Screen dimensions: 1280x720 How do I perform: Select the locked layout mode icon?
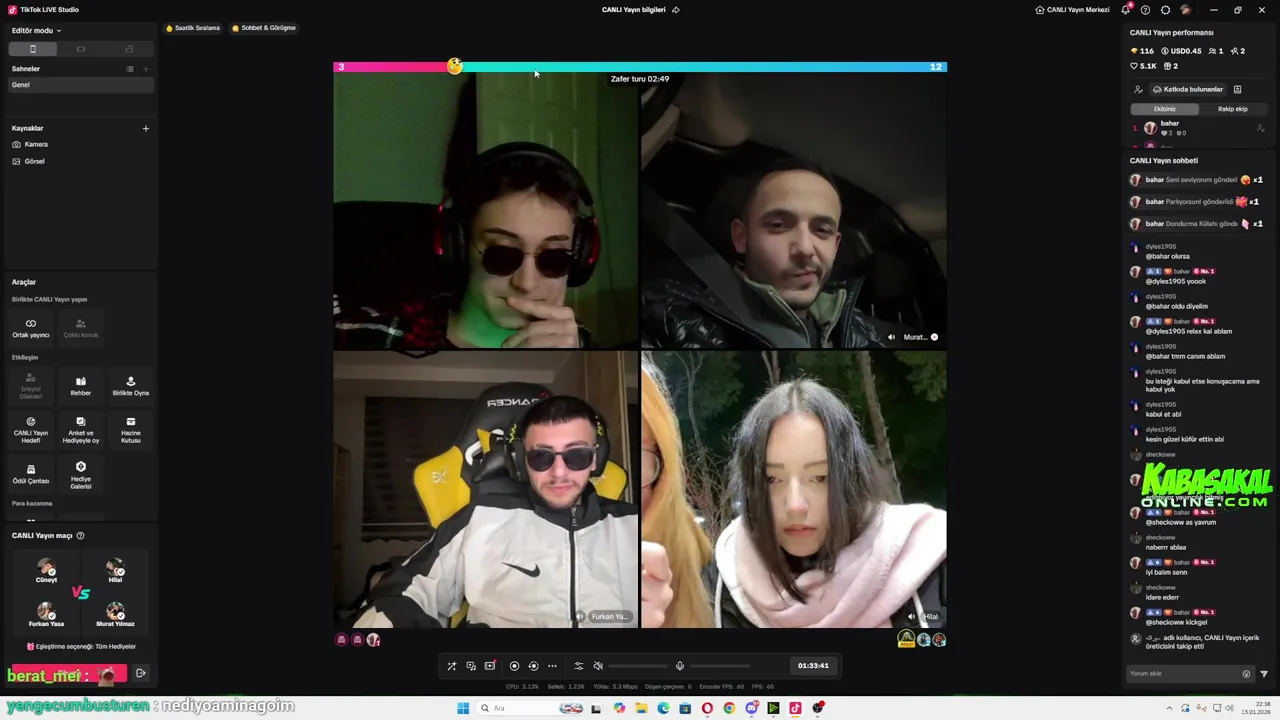(129, 49)
